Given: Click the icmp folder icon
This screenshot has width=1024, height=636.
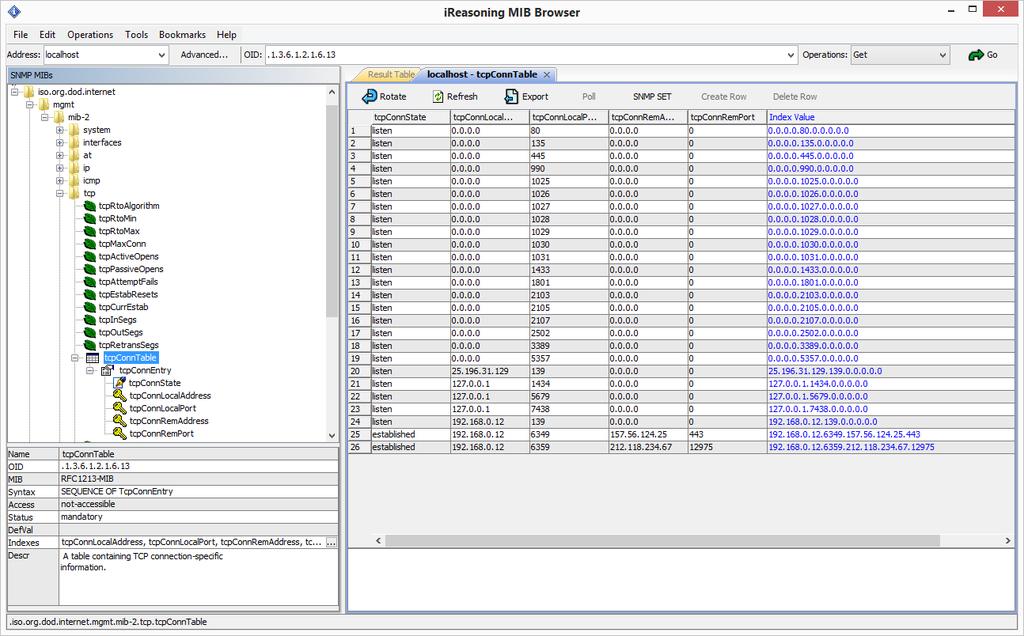Looking at the screenshot, I should 74,180.
